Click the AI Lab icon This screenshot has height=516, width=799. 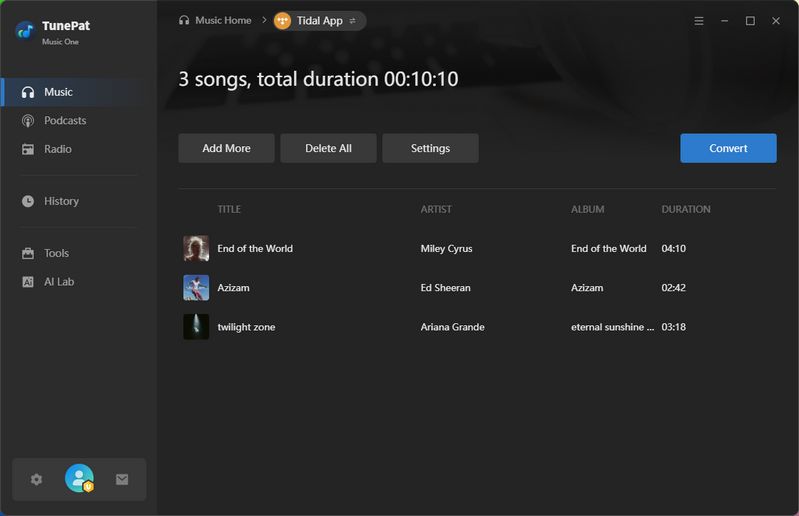point(28,282)
